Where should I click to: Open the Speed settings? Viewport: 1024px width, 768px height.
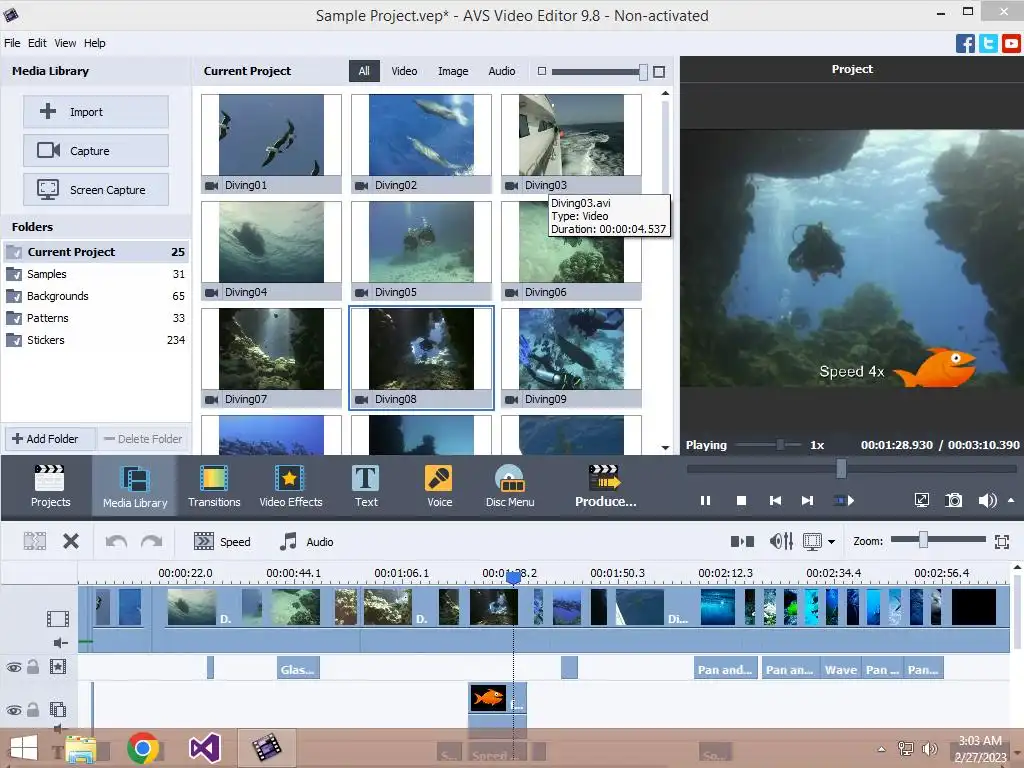(x=222, y=541)
